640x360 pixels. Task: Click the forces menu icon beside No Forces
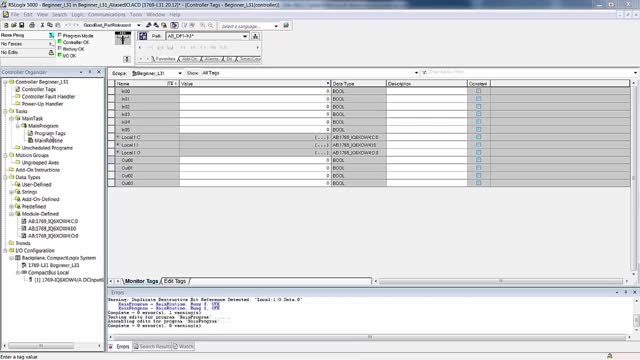coord(51,44)
